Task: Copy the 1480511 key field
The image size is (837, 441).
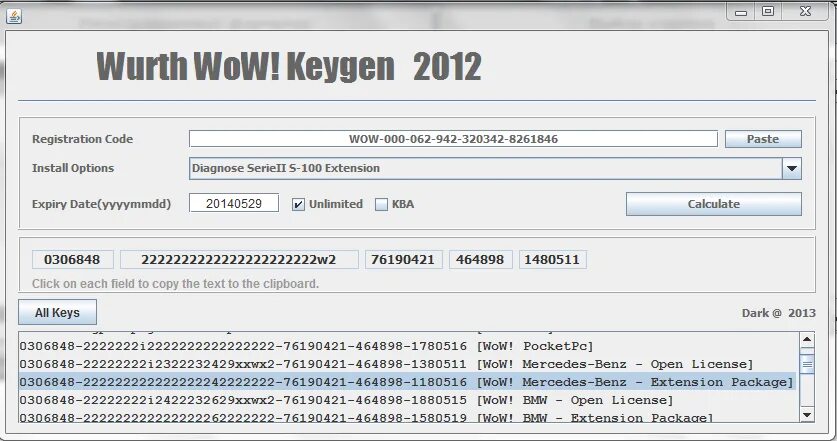Action: [552, 259]
